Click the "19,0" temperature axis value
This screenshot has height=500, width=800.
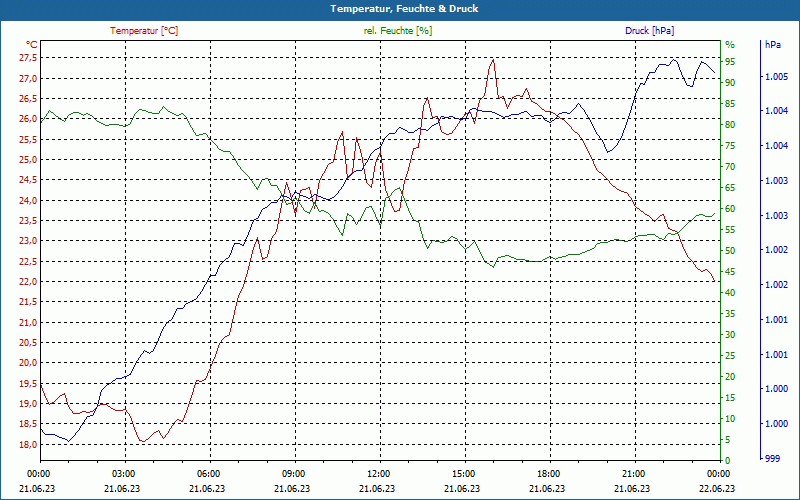(x=28, y=404)
